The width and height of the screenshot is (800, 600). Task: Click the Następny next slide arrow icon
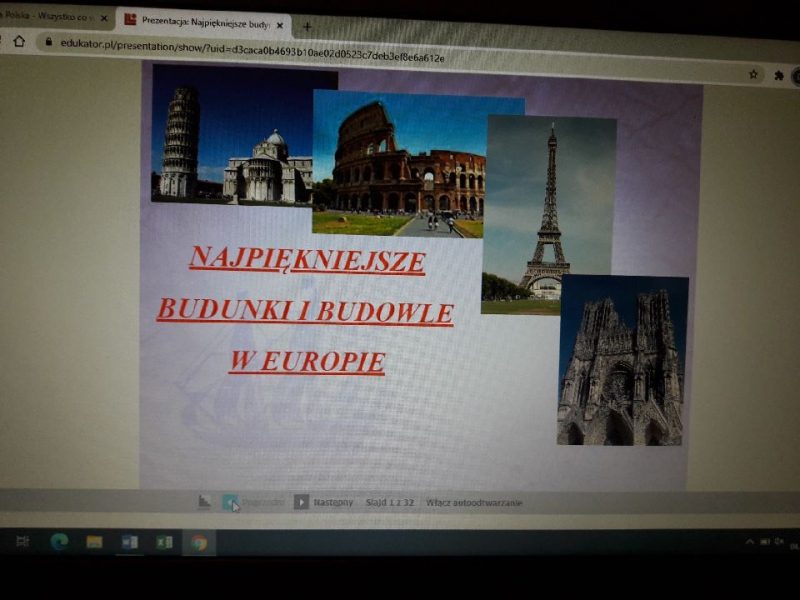[x=301, y=502]
